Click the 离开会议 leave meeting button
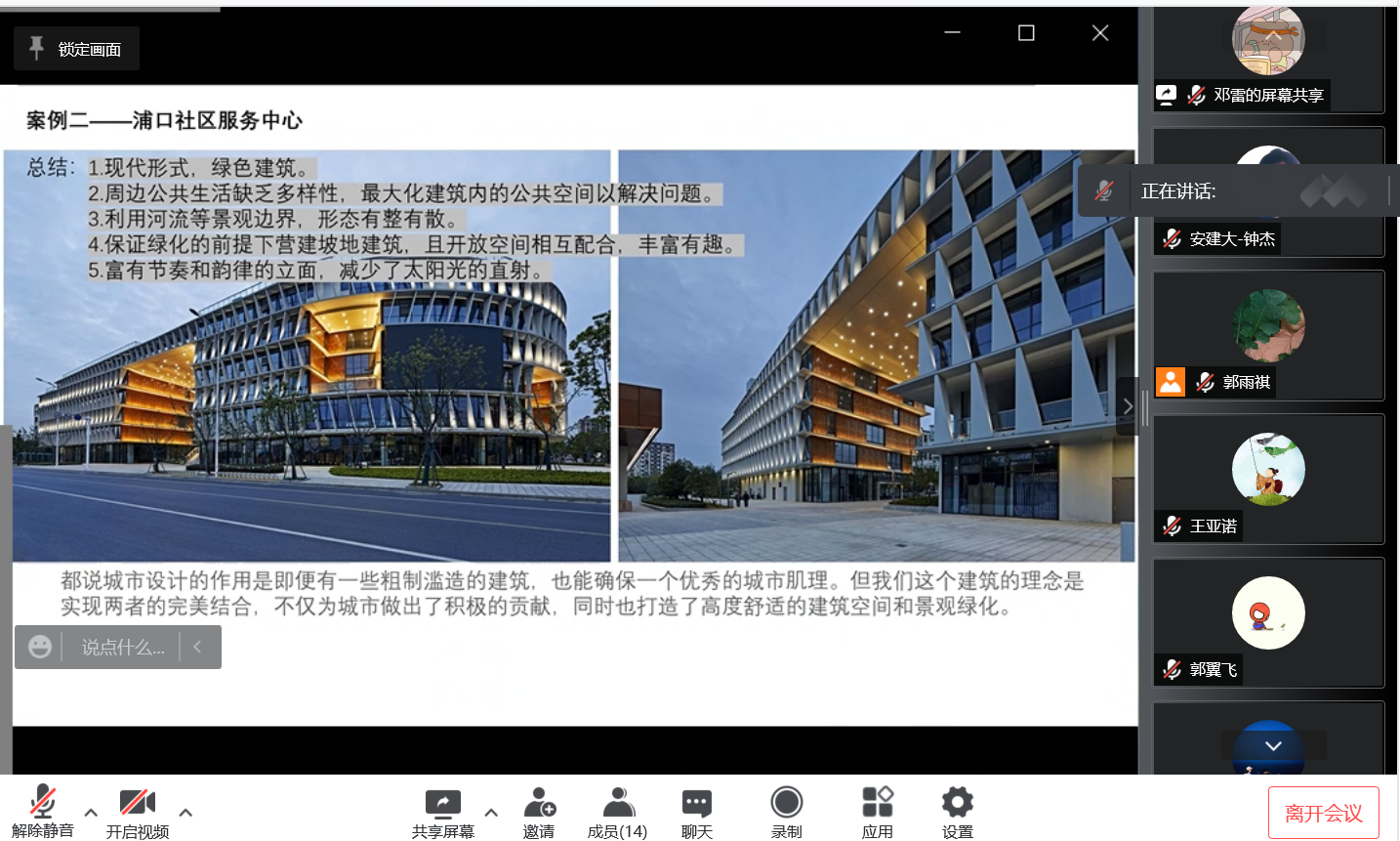 [1323, 813]
